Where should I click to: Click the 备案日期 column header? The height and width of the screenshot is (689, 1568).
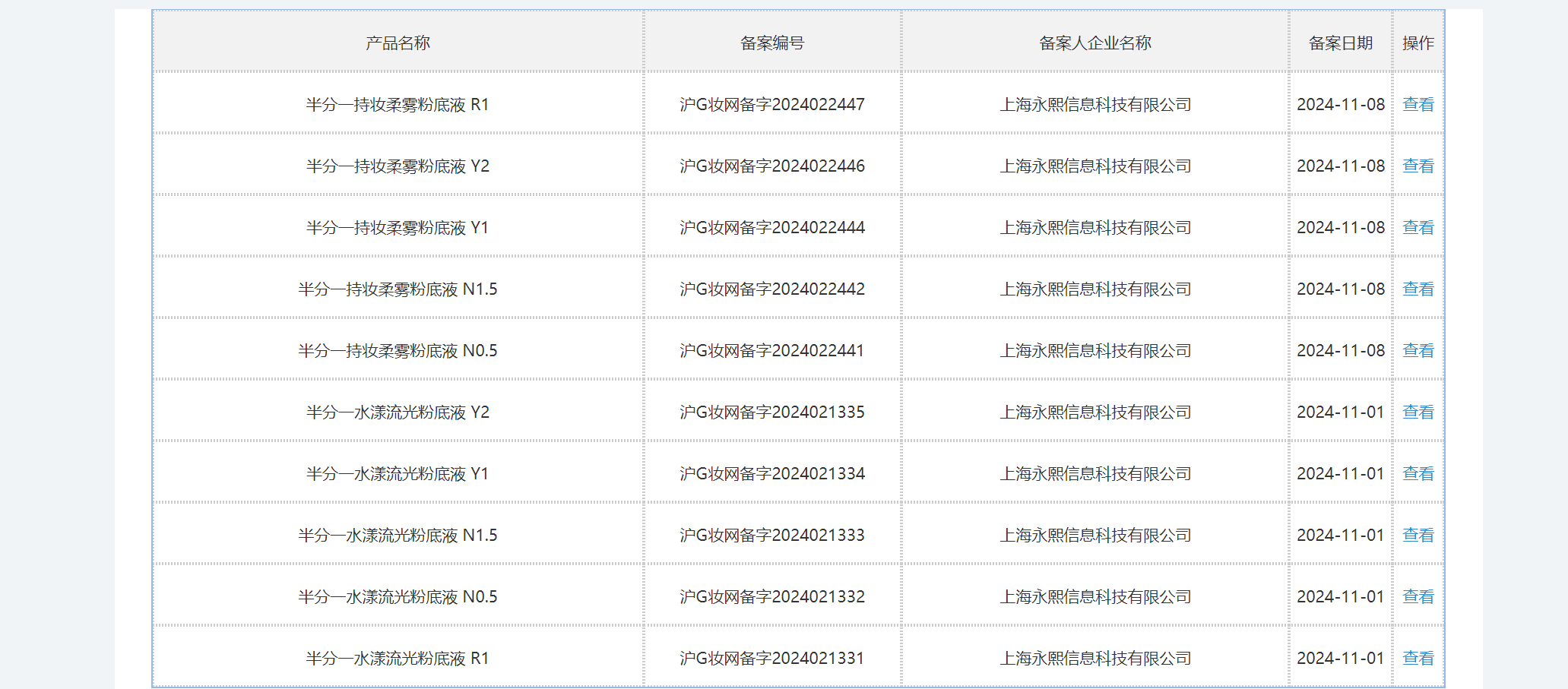pos(1341,43)
